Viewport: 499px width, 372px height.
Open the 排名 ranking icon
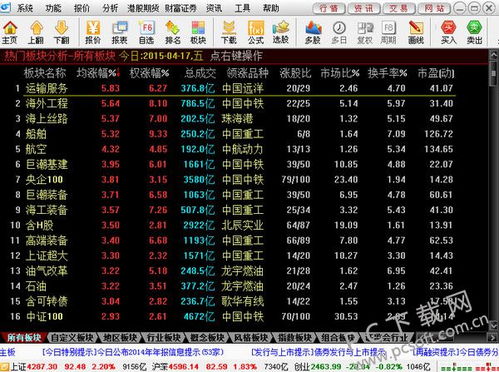[173, 33]
